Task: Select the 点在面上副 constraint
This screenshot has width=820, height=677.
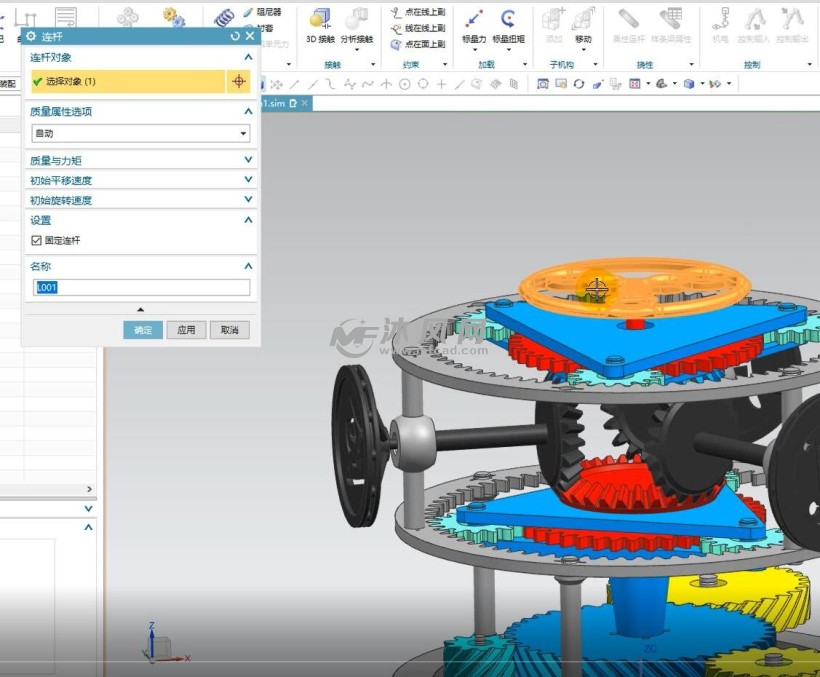Action: [418, 44]
